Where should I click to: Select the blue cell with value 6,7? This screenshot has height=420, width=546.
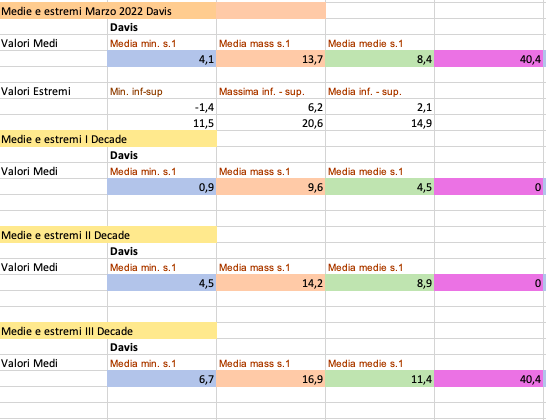(162, 379)
